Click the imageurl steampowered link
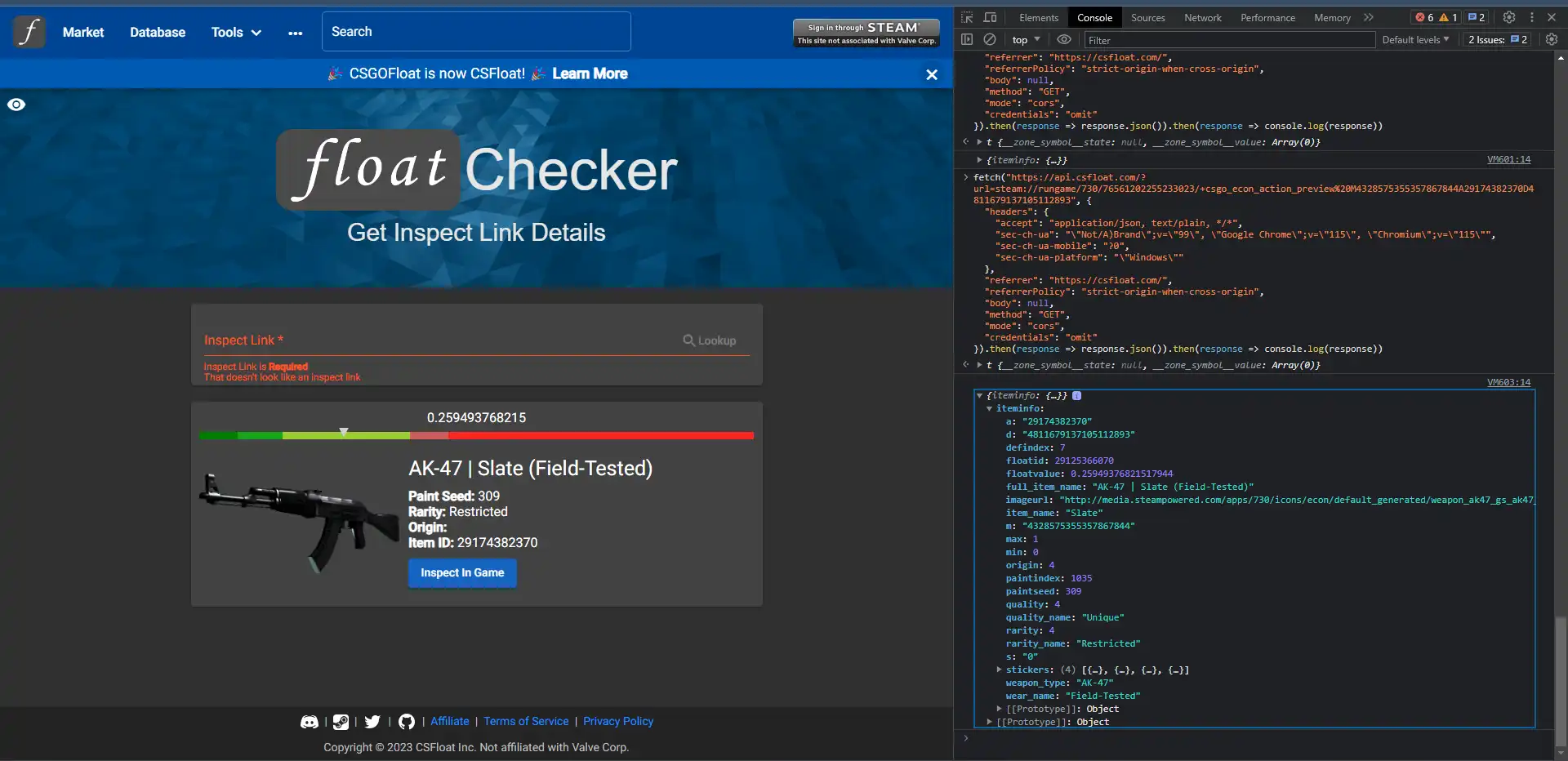 click(1297, 500)
